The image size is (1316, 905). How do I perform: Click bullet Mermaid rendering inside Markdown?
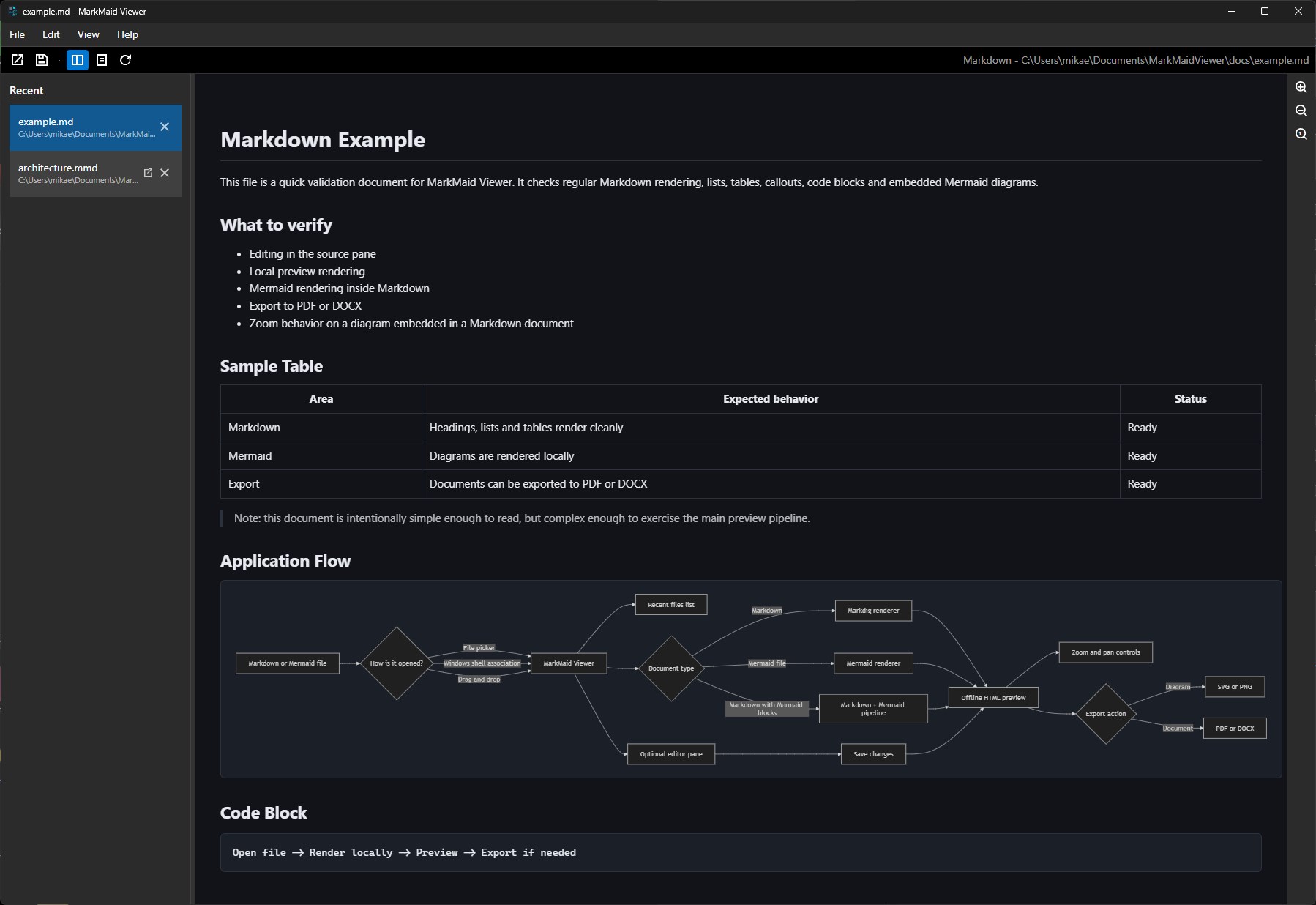[x=340, y=288]
